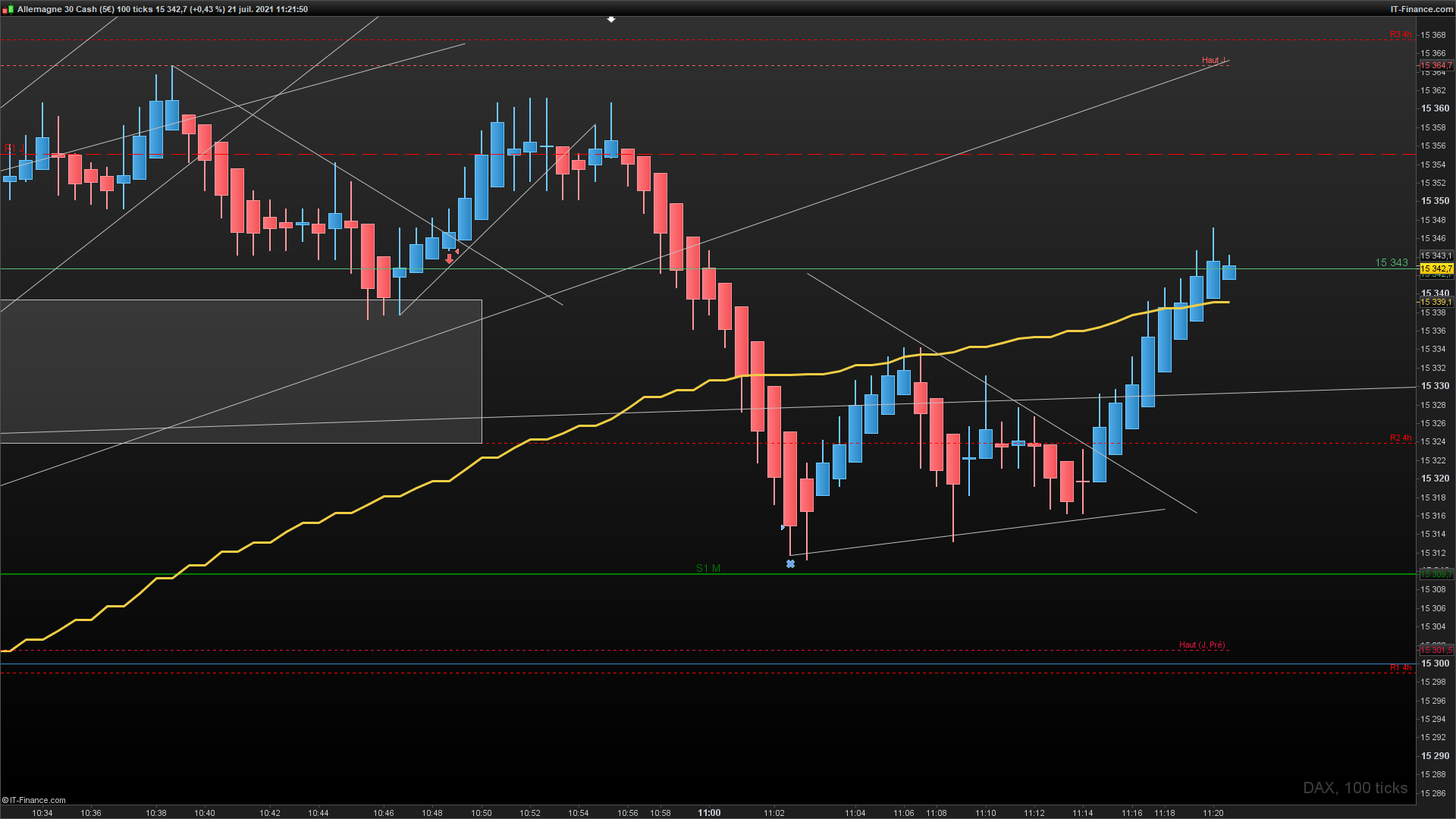Click the Haut J high-of-day label
Screen dimensions: 1456x819
pyautogui.click(x=1213, y=60)
